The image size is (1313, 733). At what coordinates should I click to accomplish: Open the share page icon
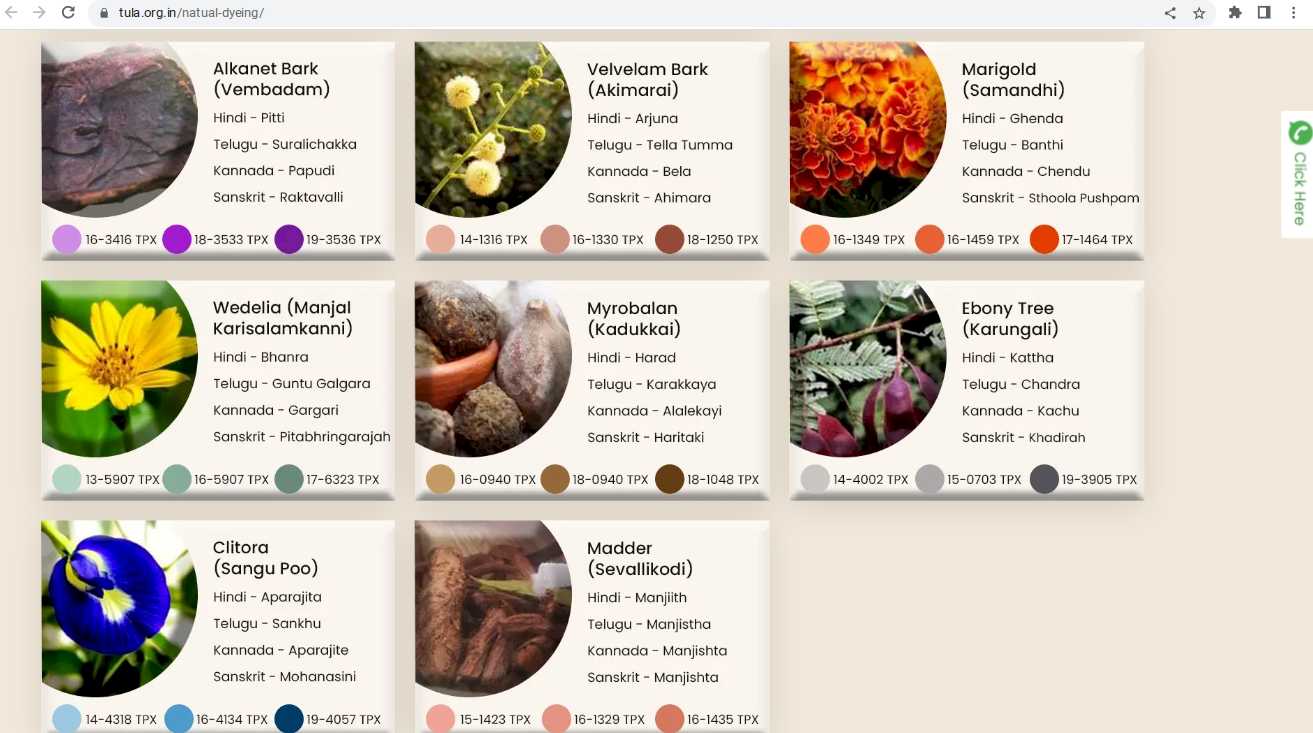1170,13
